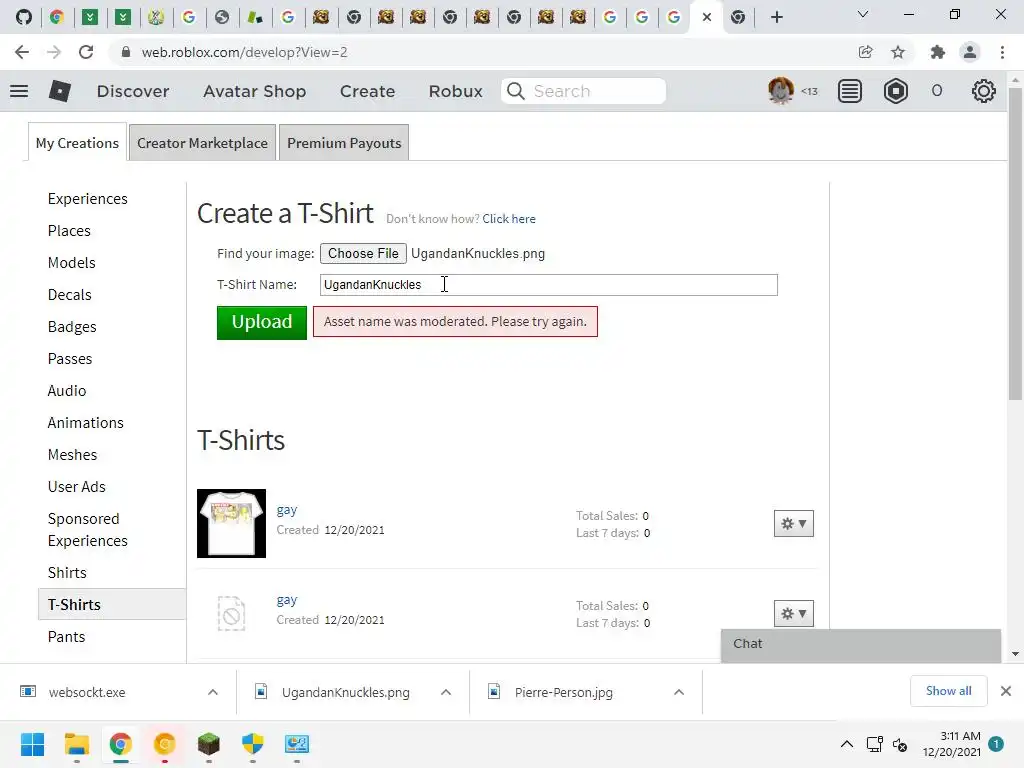Viewport: 1024px width, 768px height.
Task: Open the UgandanKnuckles.png downloaded file
Action: [345, 692]
